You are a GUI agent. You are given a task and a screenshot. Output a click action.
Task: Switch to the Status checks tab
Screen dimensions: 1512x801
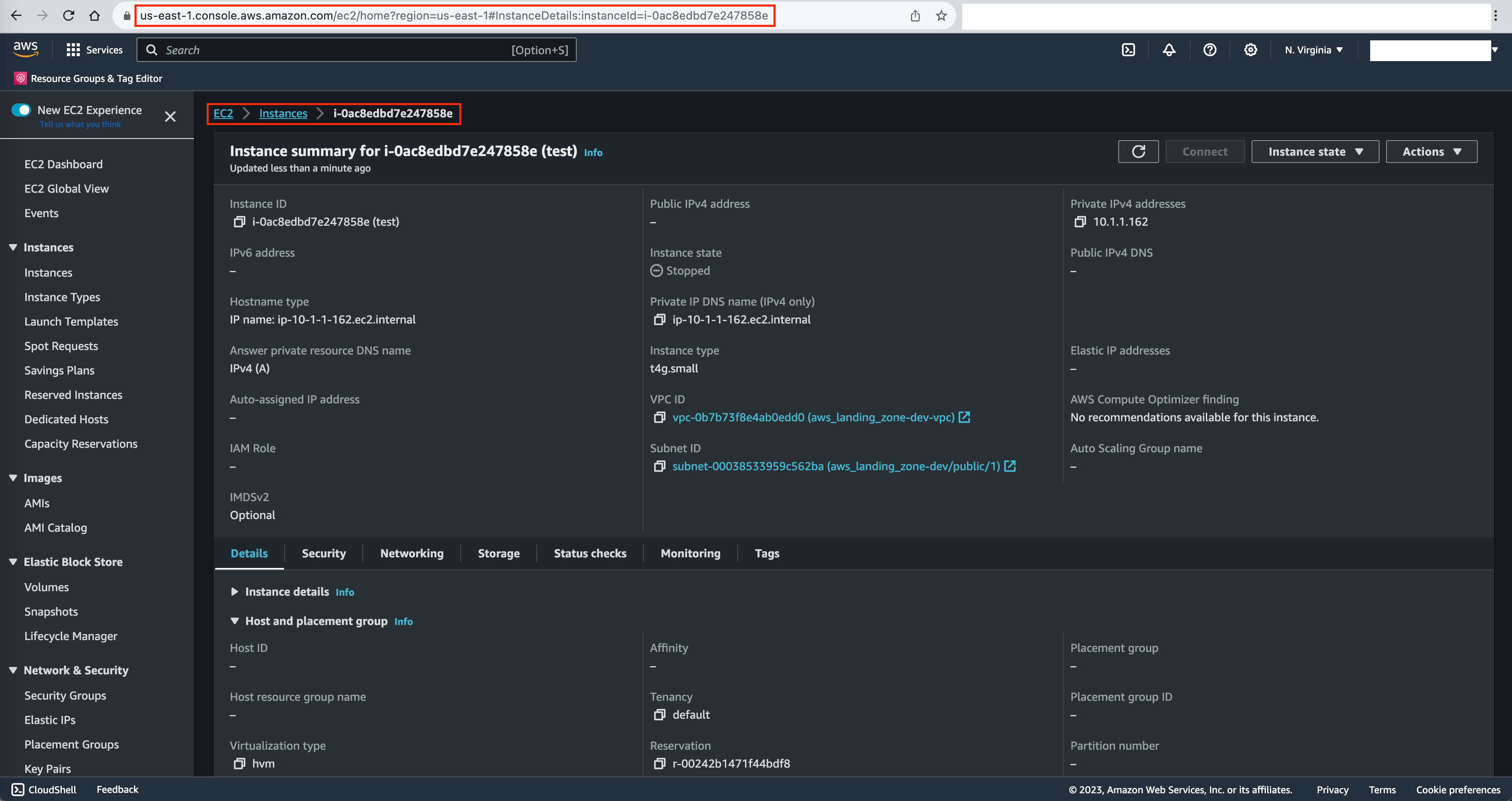590,553
